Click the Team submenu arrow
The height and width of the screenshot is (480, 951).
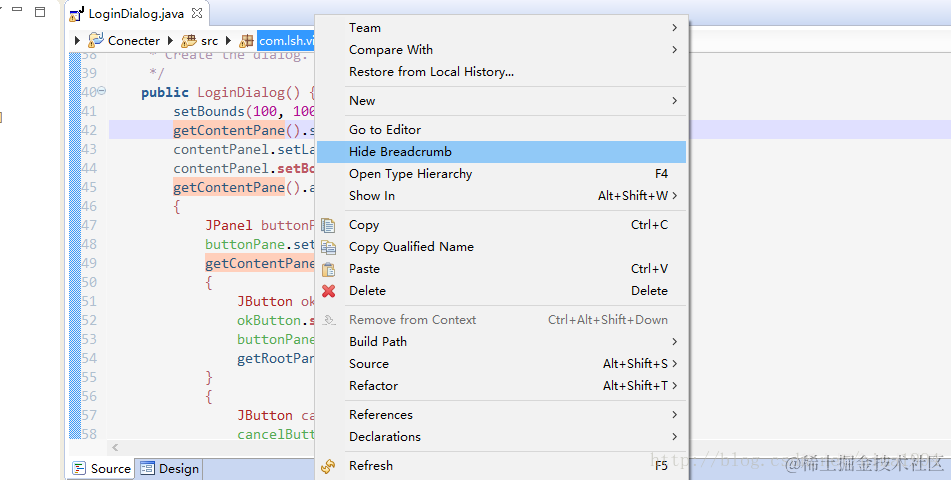click(674, 28)
